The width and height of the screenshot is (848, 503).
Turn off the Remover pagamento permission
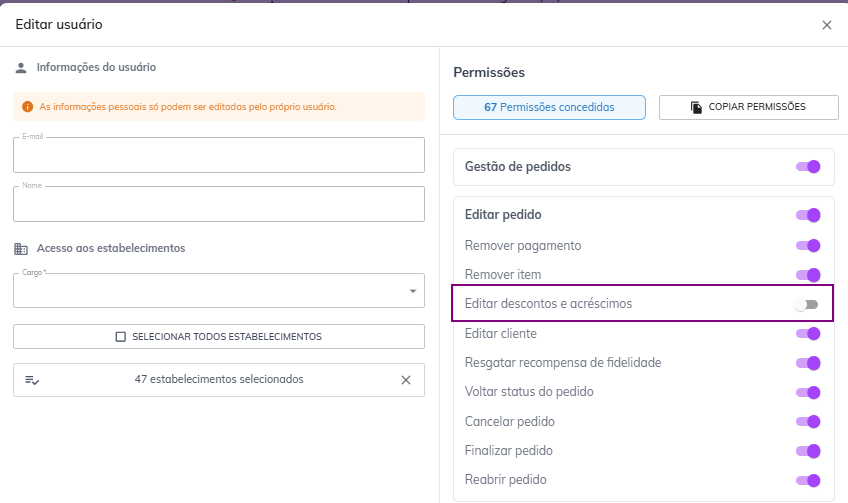(808, 246)
